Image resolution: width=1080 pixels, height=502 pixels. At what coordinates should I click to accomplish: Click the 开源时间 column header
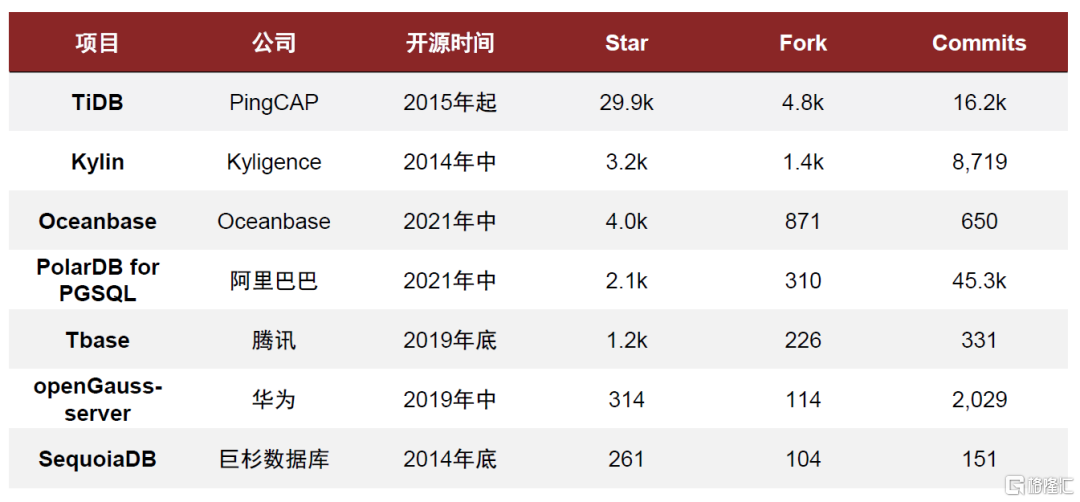click(x=450, y=43)
